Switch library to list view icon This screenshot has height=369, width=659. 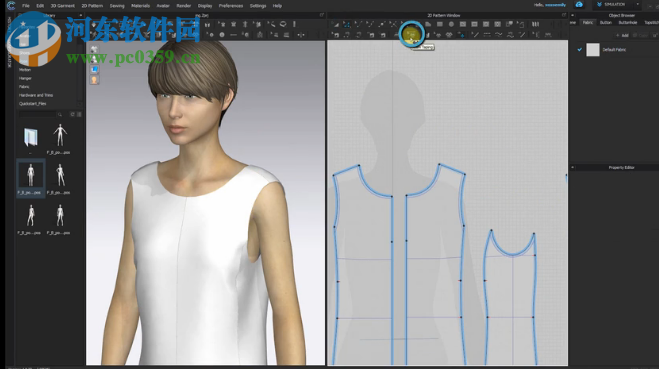pos(79,114)
